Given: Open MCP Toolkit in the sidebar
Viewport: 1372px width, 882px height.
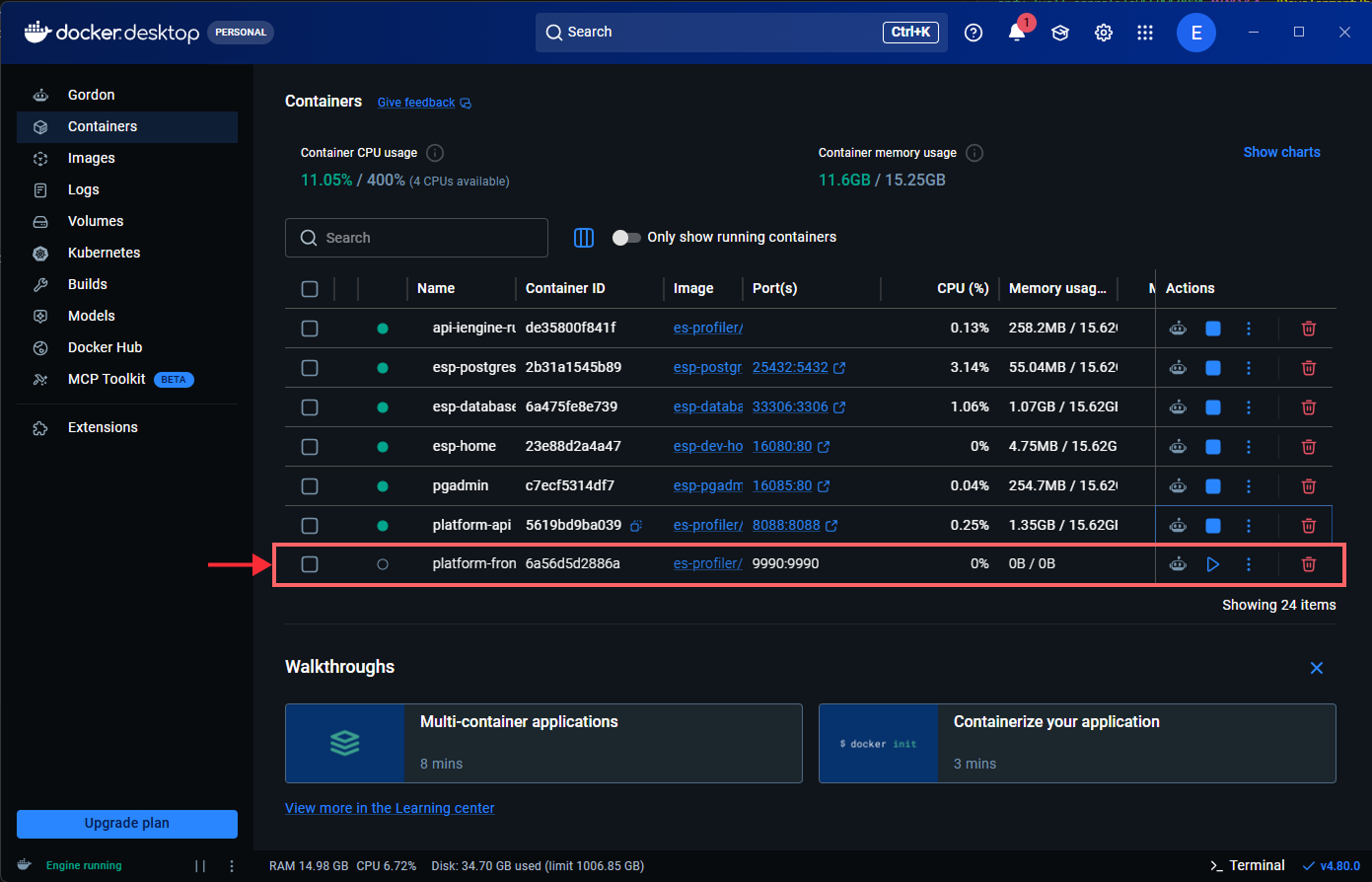Looking at the screenshot, I should (x=127, y=380).
